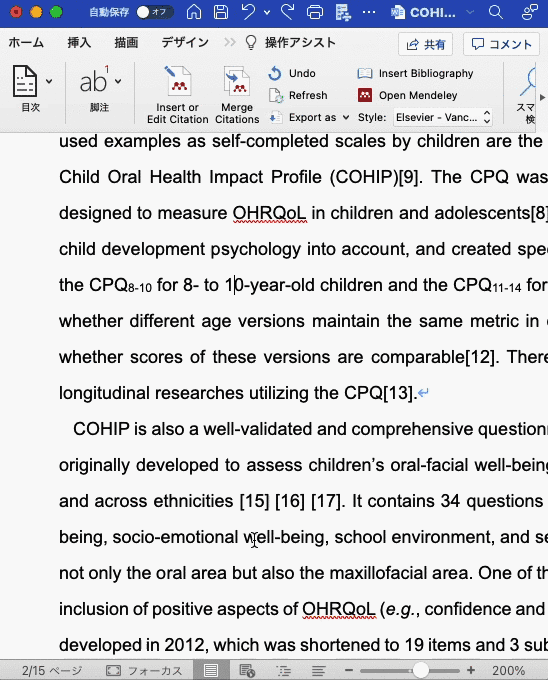Click the zoom in plus button
This screenshot has width=548, height=680.
pyautogui.click(x=471, y=670)
